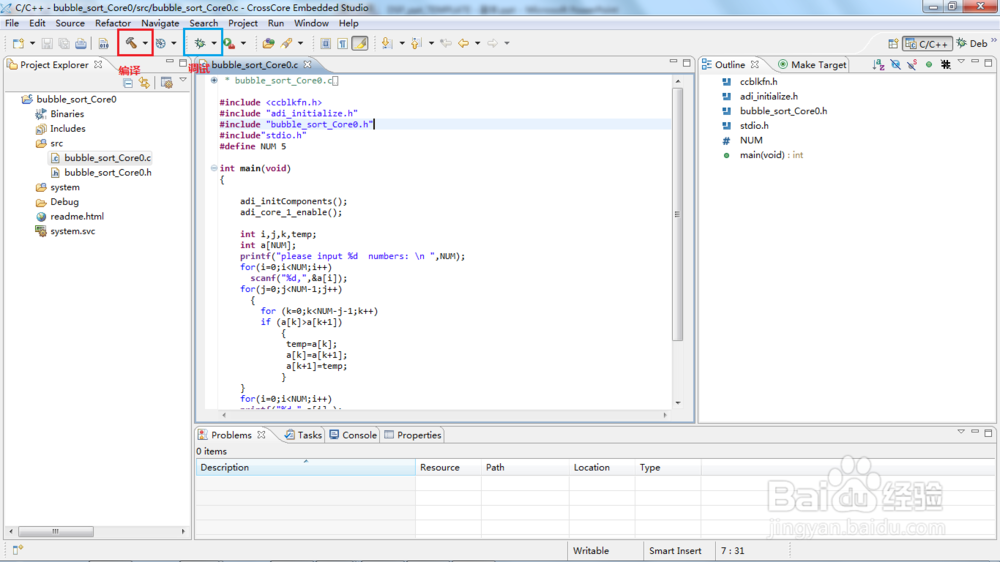Open the Problems view menu triangle
This screenshot has width=1000, height=562.
tap(960, 432)
